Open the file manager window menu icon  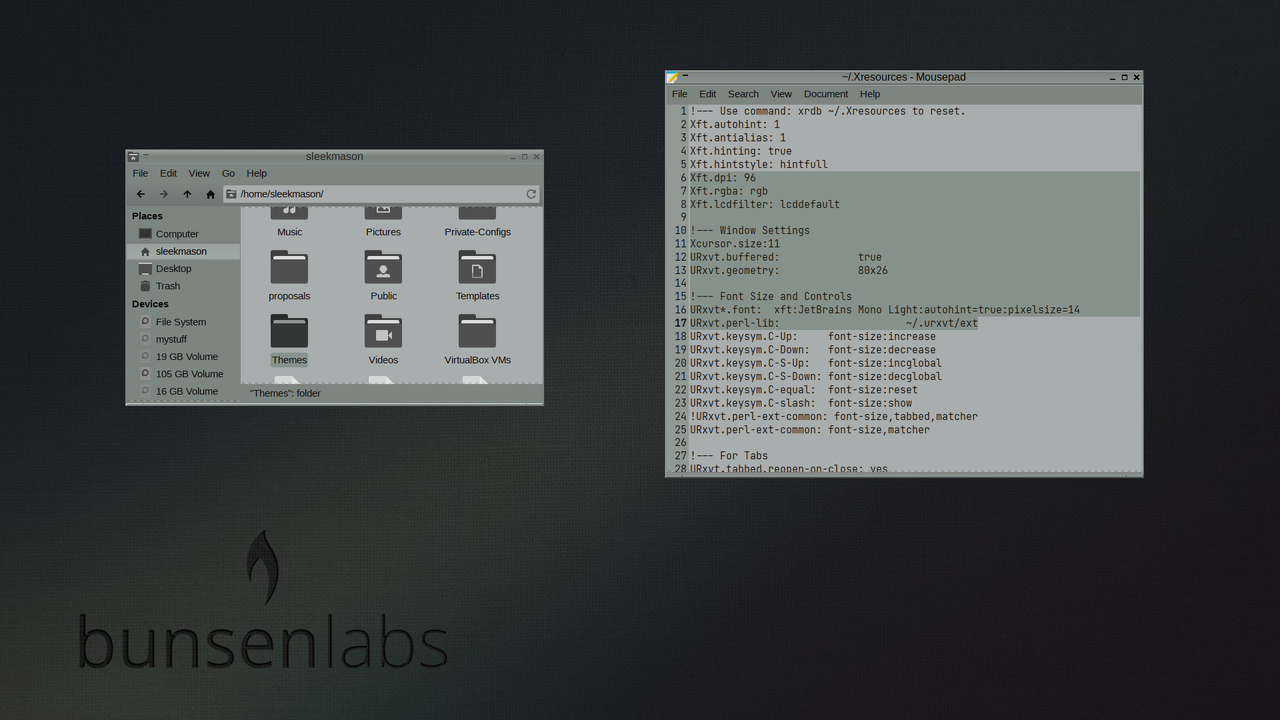coord(133,156)
